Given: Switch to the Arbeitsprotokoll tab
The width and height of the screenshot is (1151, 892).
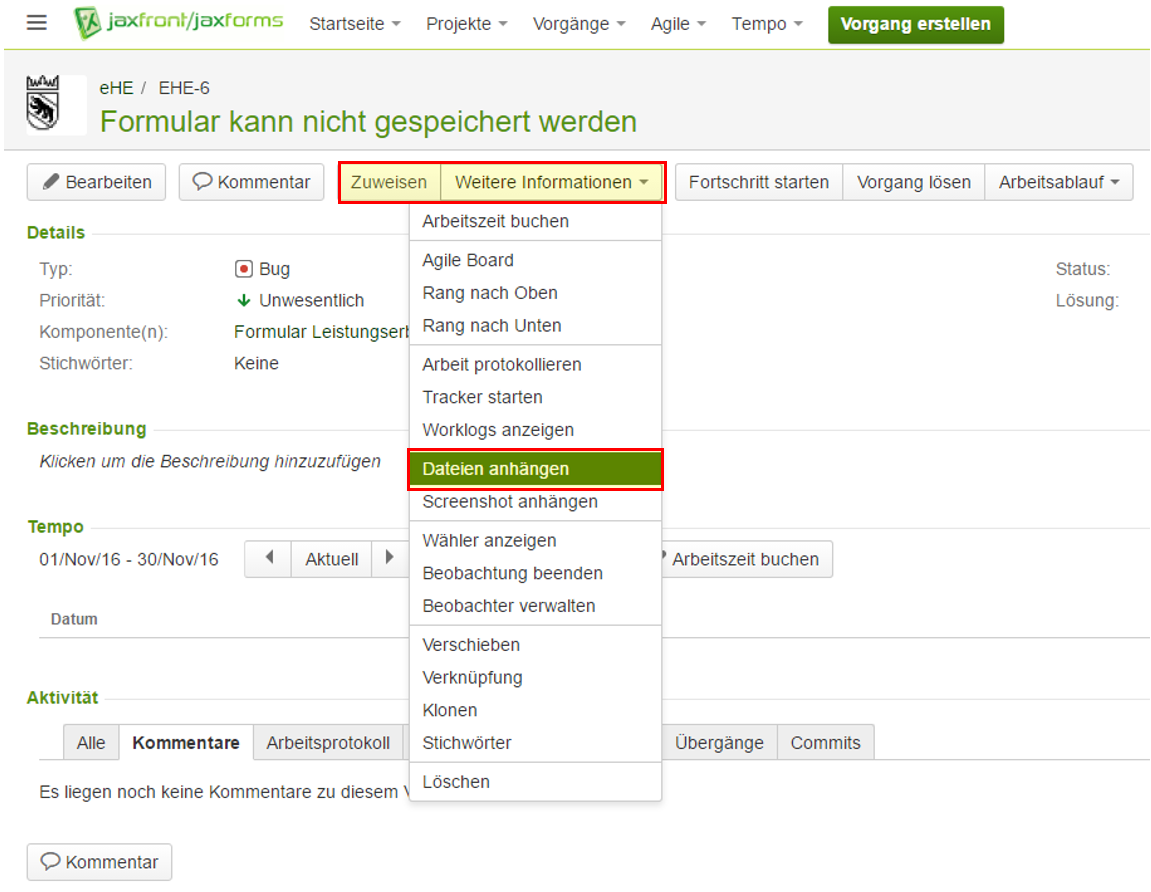Looking at the screenshot, I should [x=328, y=743].
